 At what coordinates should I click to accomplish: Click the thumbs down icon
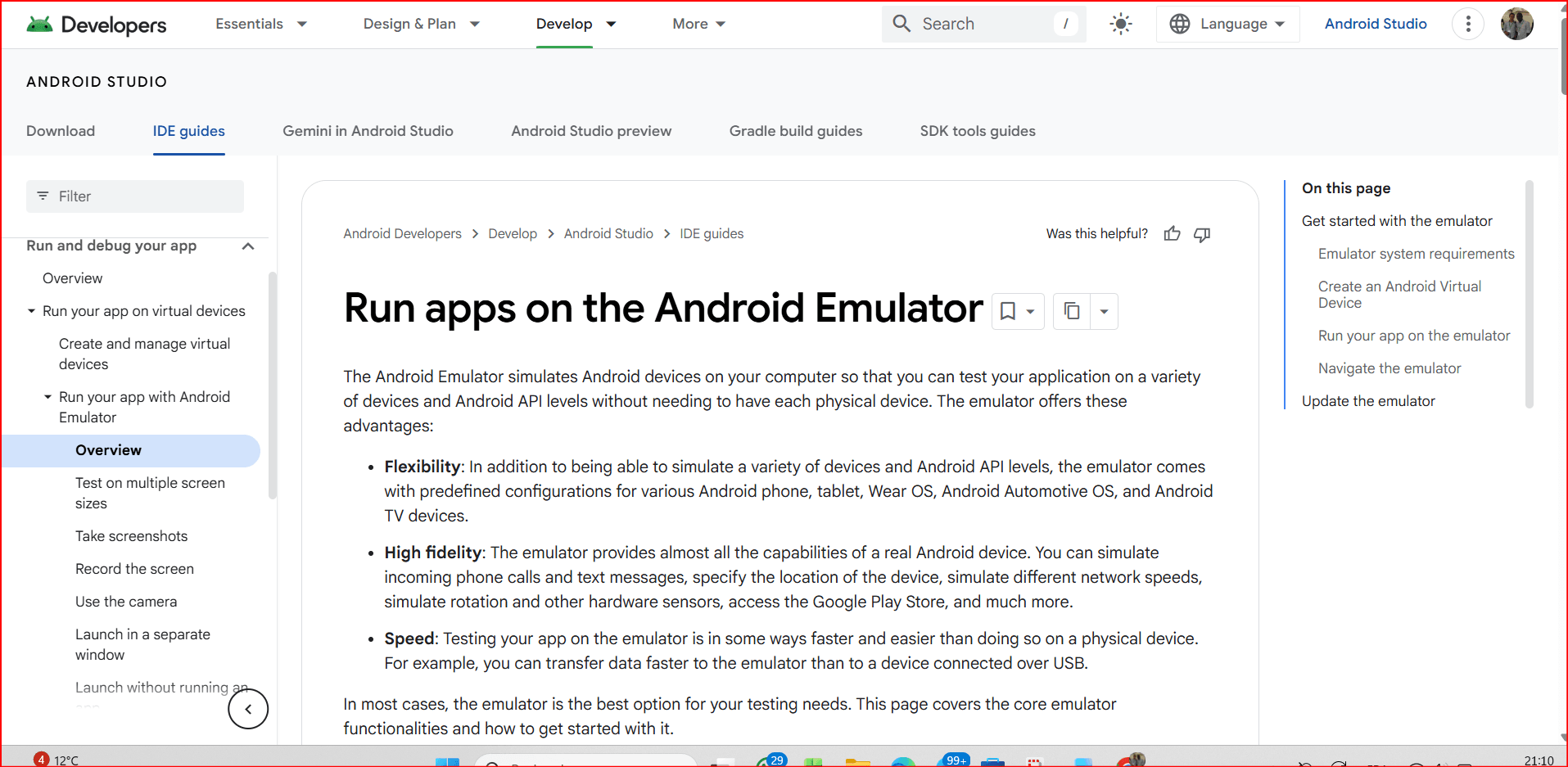coord(1202,234)
